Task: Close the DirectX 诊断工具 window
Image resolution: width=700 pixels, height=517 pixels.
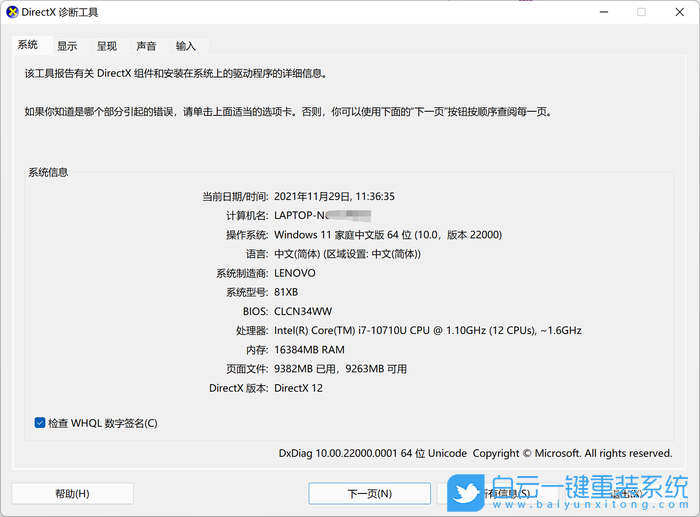Action: point(679,12)
